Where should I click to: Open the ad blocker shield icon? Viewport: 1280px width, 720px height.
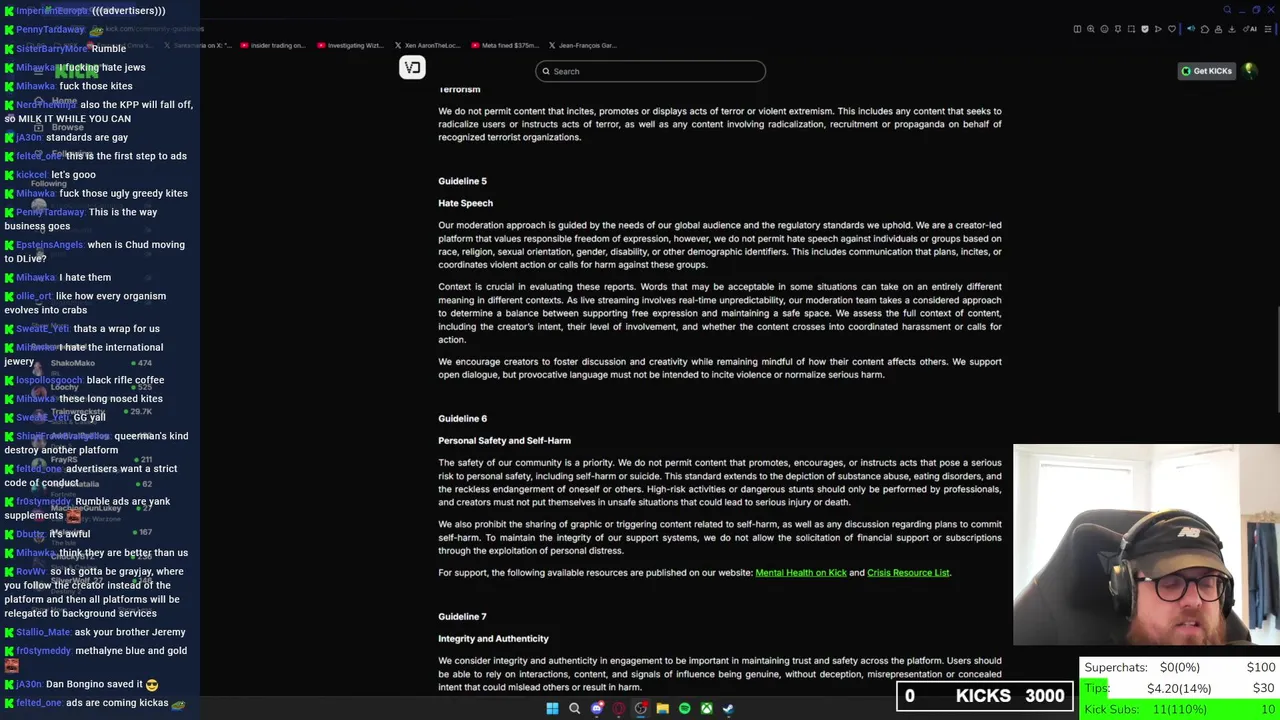click(x=1145, y=29)
